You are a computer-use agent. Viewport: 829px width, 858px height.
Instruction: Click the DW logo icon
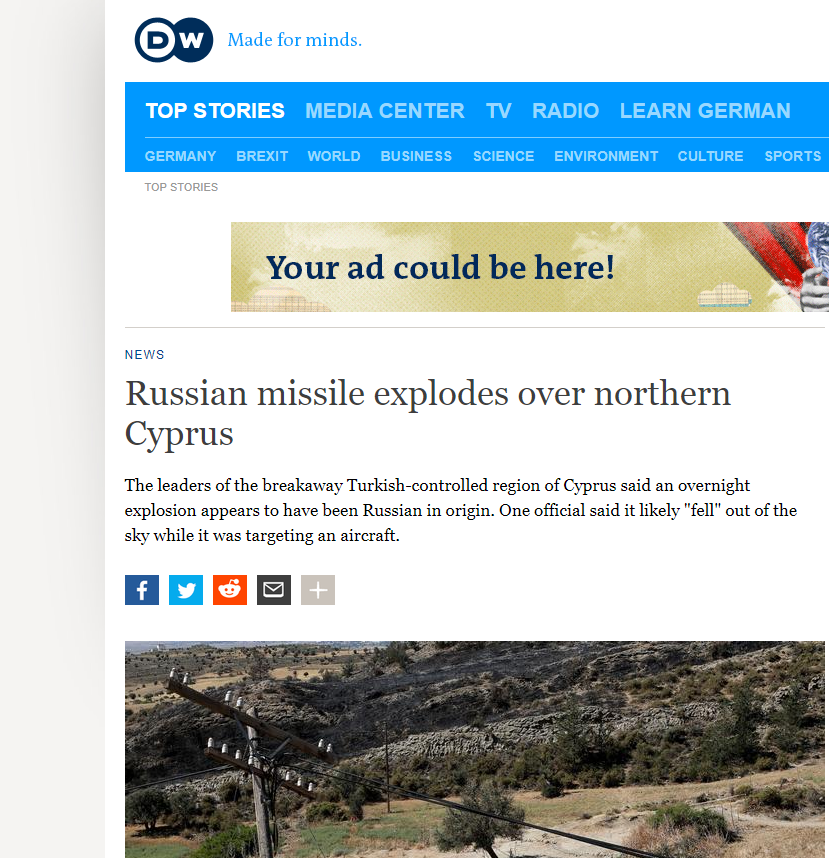point(174,40)
